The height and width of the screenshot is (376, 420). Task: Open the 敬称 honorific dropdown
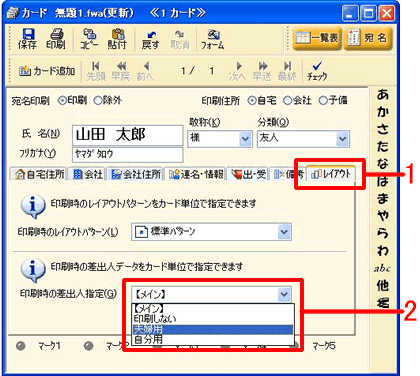[246, 139]
